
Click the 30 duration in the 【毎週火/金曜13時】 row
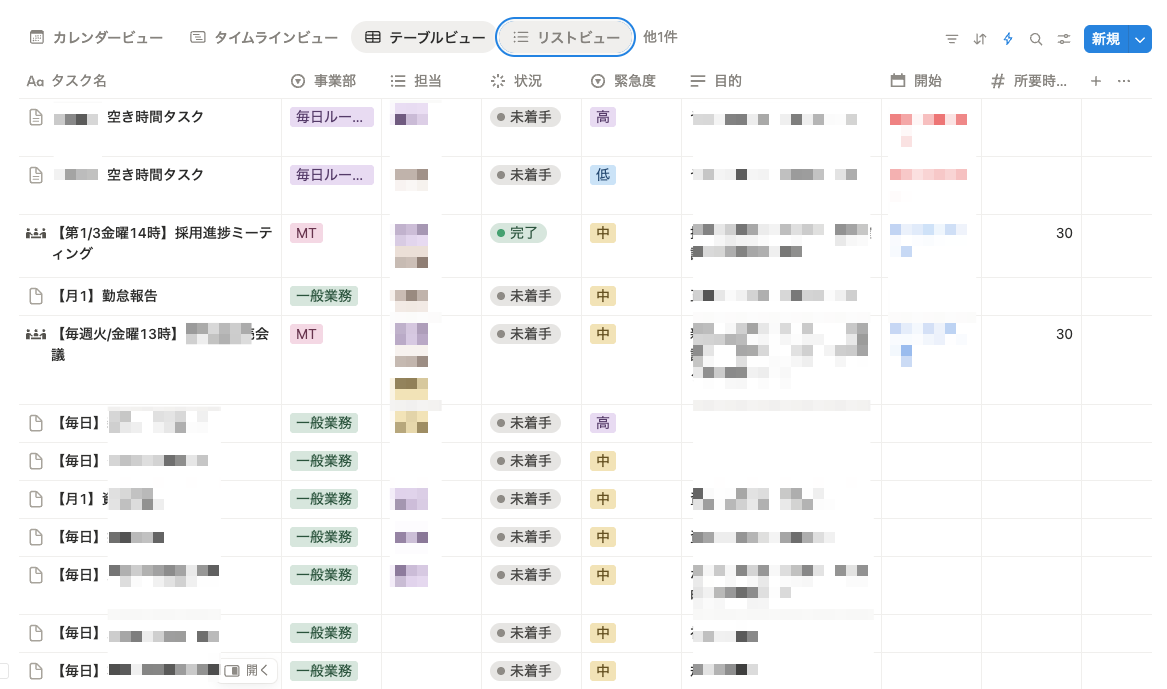click(x=1064, y=335)
